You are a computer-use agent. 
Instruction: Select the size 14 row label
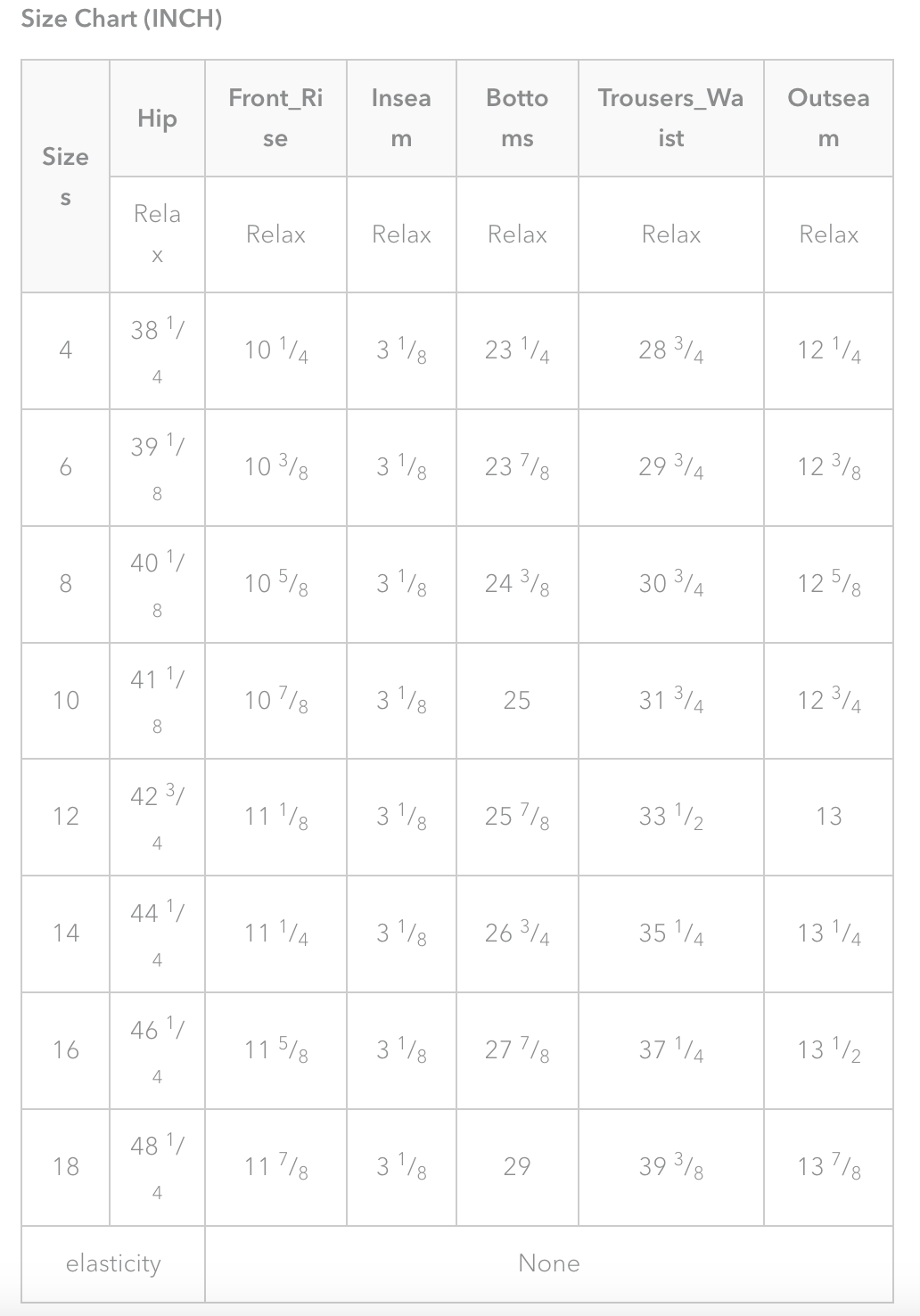[x=65, y=934]
